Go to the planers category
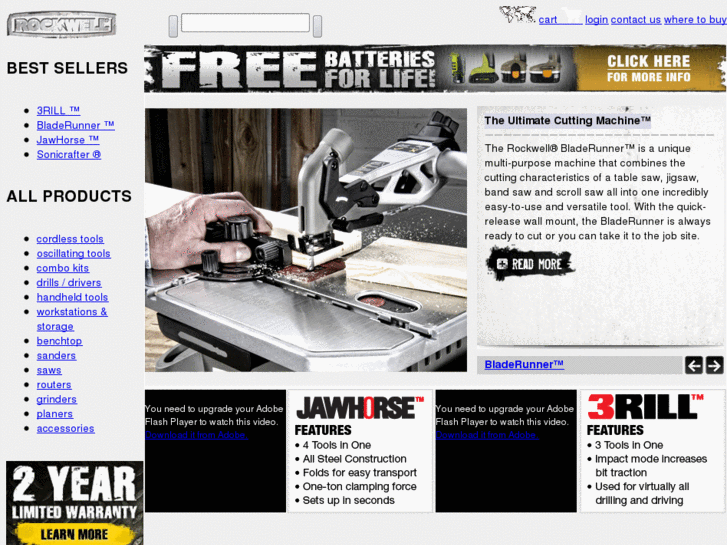 [x=55, y=414]
